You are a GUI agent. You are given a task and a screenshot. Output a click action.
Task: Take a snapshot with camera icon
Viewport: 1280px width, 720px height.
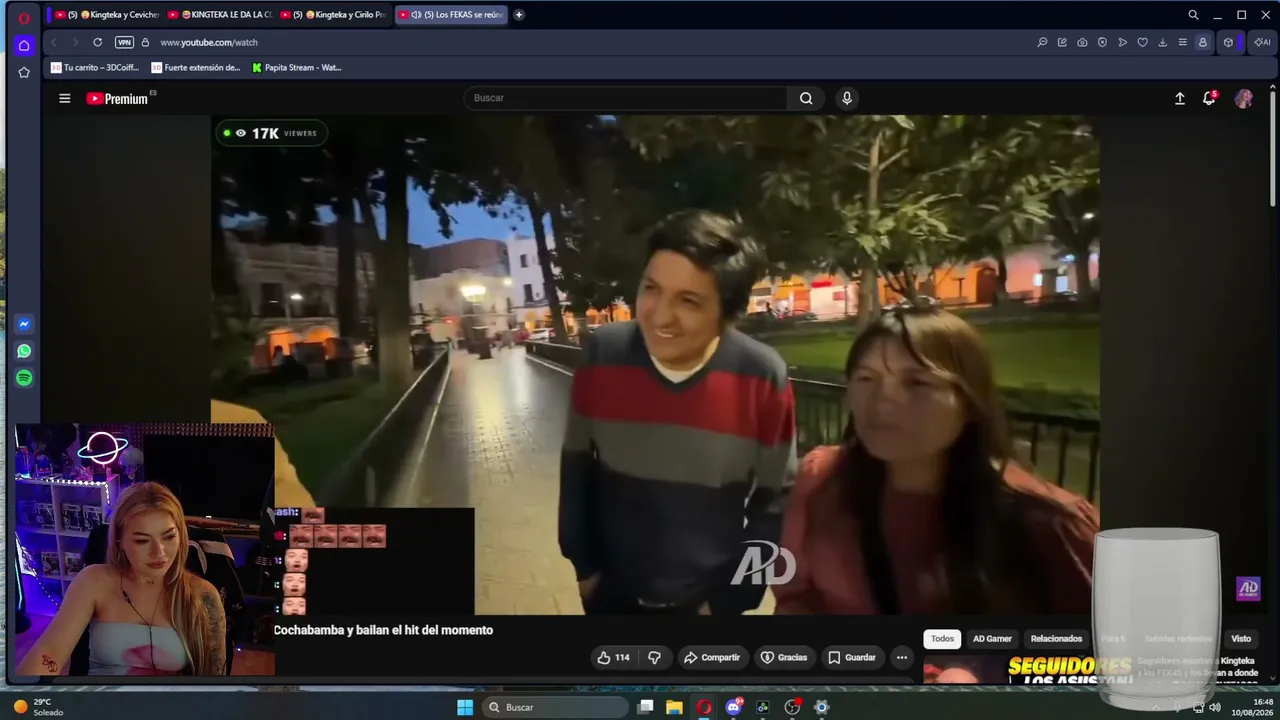point(1082,42)
